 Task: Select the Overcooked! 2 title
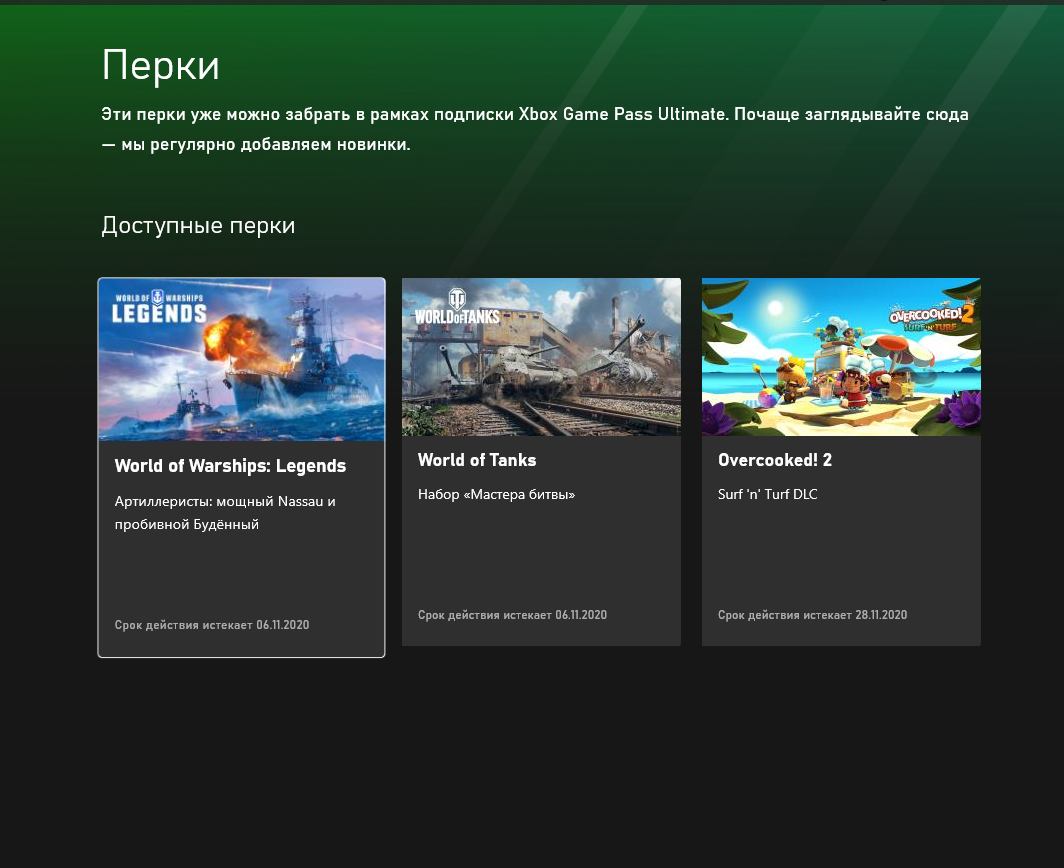click(x=775, y=460)
